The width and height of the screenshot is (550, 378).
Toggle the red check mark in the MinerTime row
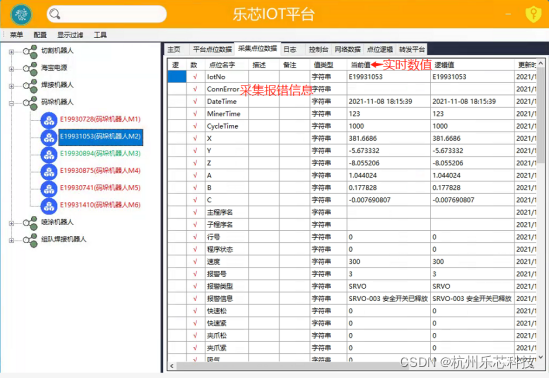click(195, 114)
